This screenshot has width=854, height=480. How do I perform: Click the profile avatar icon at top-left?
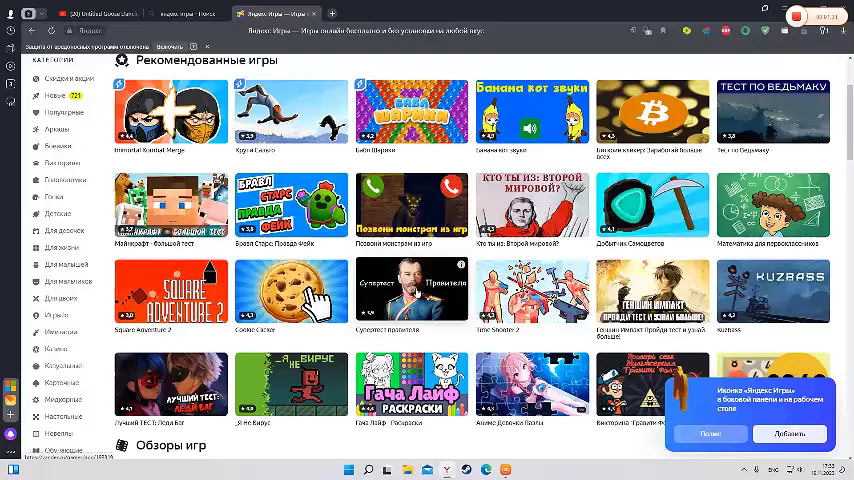[x=10, y=14]
